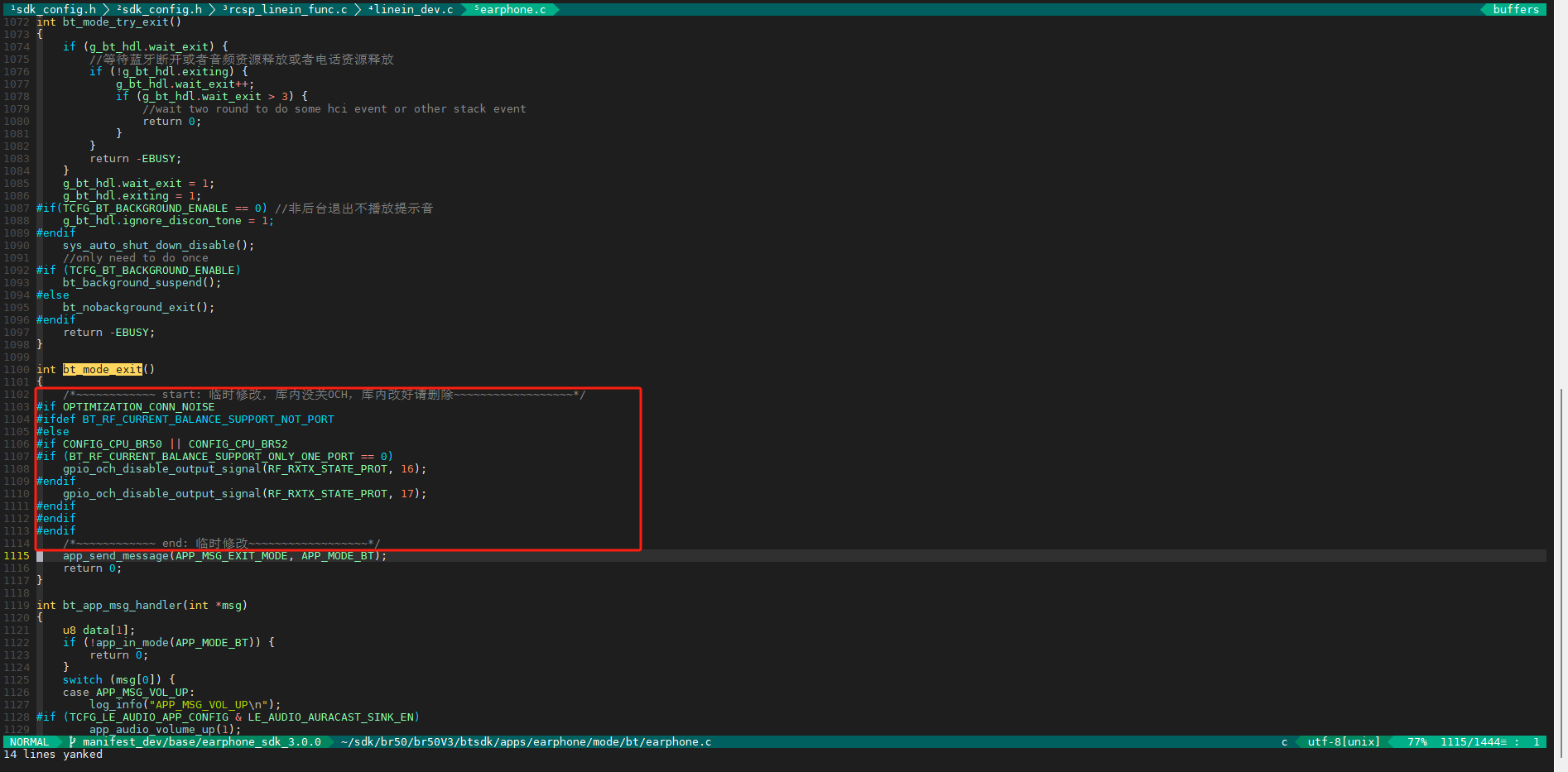Switch to buffer 2 sdk_config.h tab
This screenshot has height=772, width=1568.
point(159,9)
